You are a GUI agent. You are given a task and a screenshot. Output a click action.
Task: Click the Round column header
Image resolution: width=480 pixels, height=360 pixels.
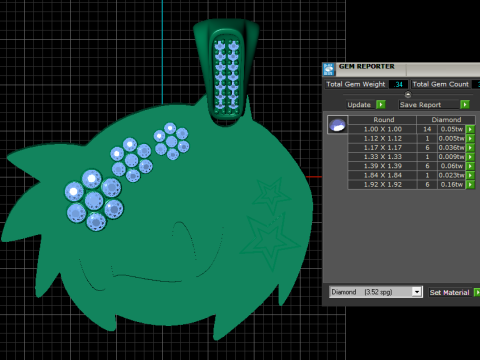383,120
